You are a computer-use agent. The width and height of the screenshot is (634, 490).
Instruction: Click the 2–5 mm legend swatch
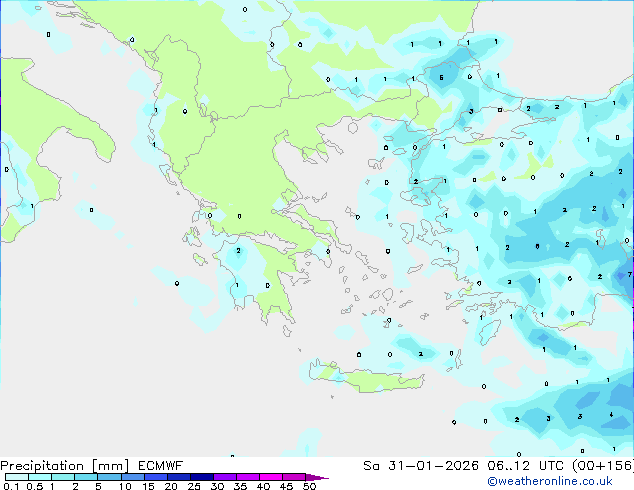[x=86, y=477]
